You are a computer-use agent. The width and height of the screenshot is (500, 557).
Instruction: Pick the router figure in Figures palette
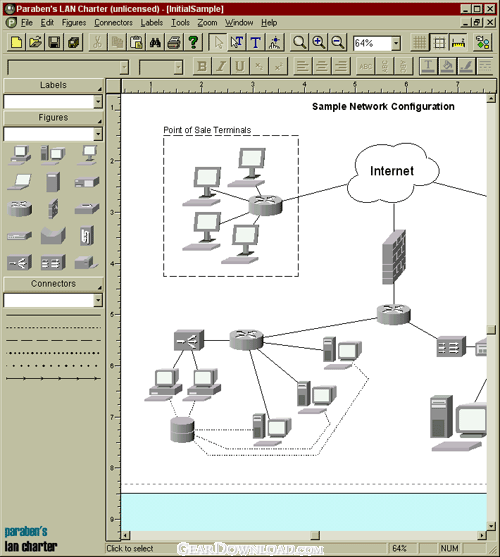point(20,208)
